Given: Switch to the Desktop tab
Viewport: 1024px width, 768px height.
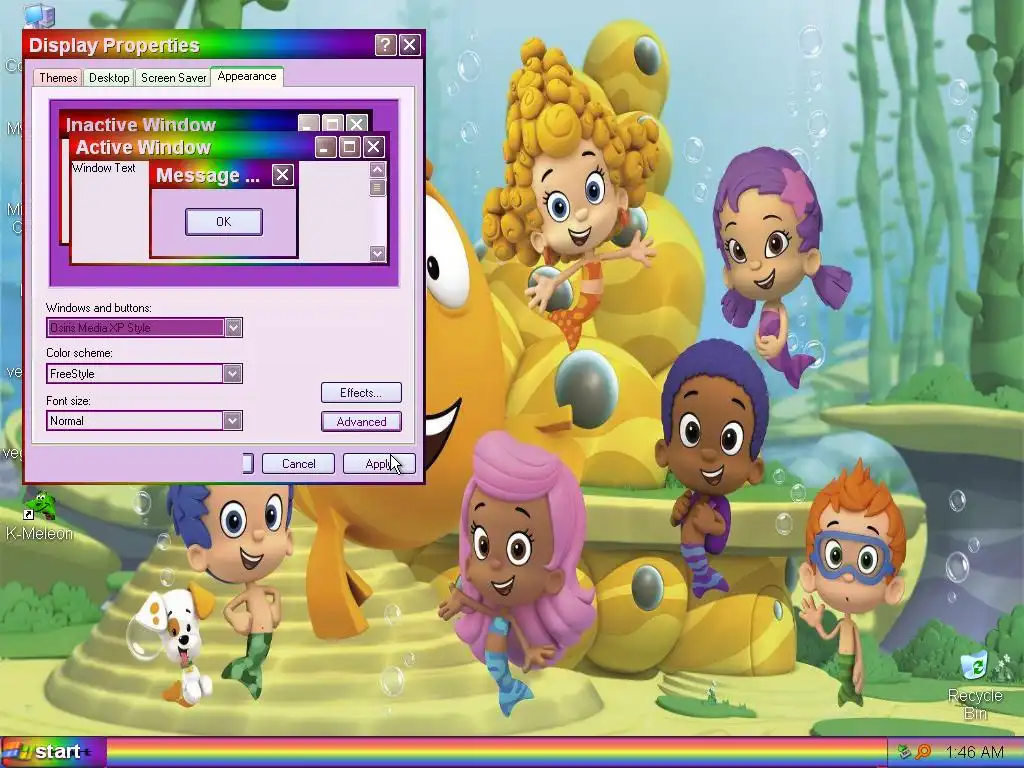Looking at the screenshot, I should 109,78.
